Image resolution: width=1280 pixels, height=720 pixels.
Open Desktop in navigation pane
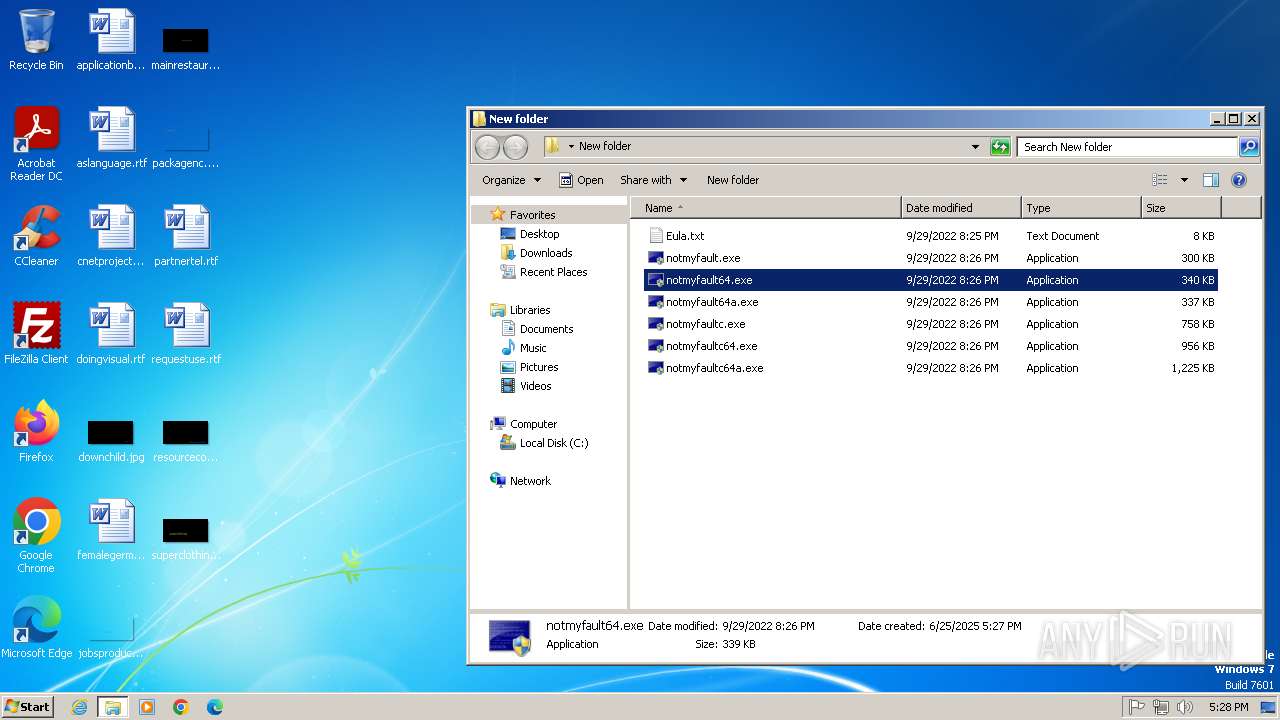[539, 234]
